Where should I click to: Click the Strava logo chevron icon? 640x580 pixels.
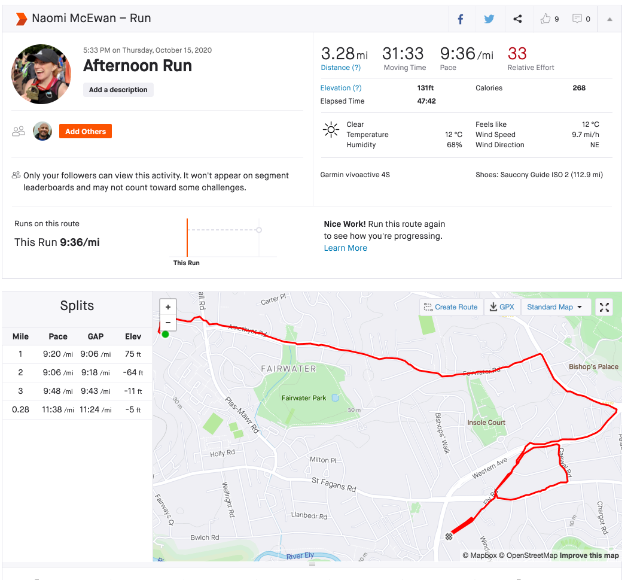coord(21,19)
